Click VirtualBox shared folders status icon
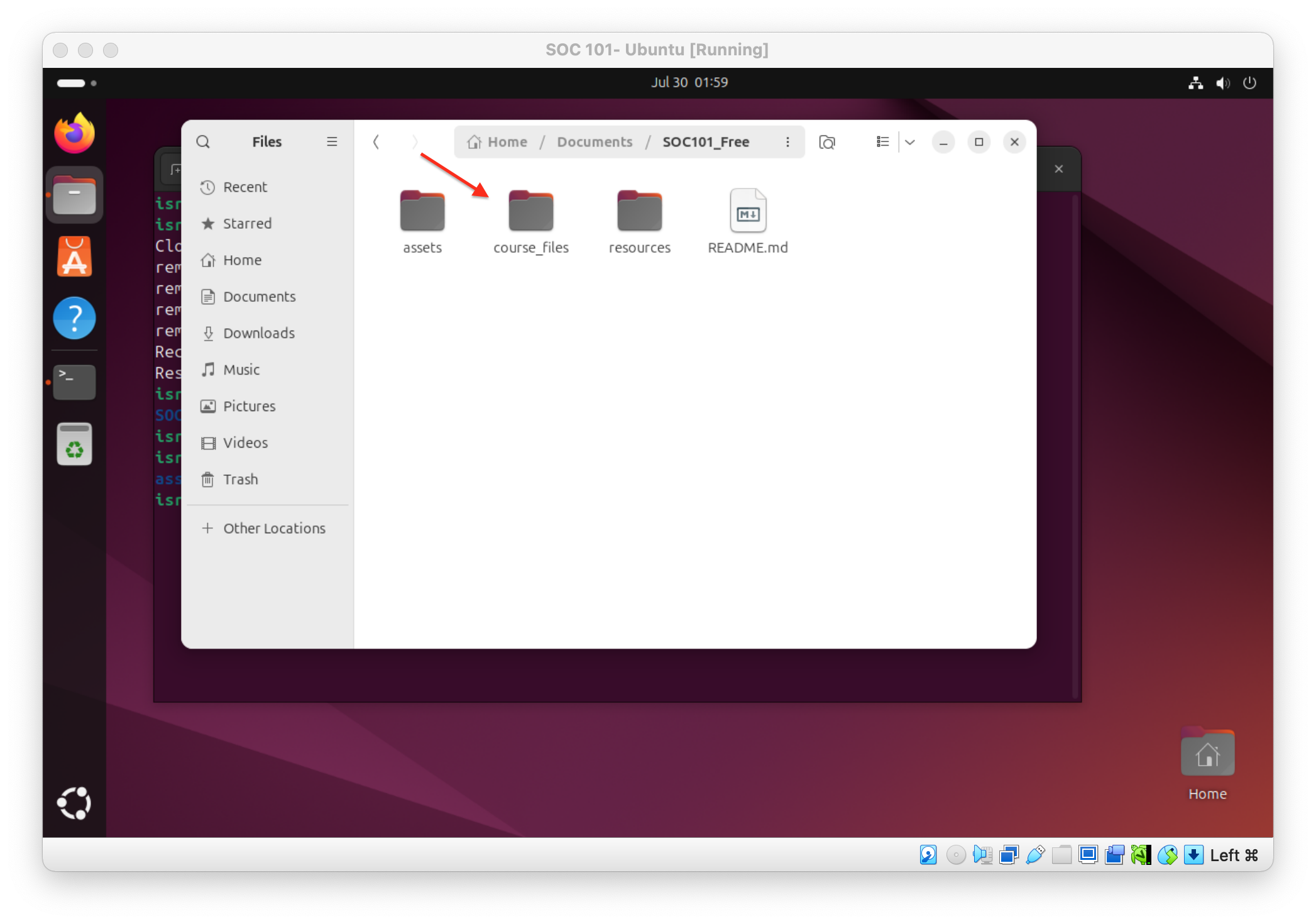Screen dimensions: 1316x924 pos(1061,855)
